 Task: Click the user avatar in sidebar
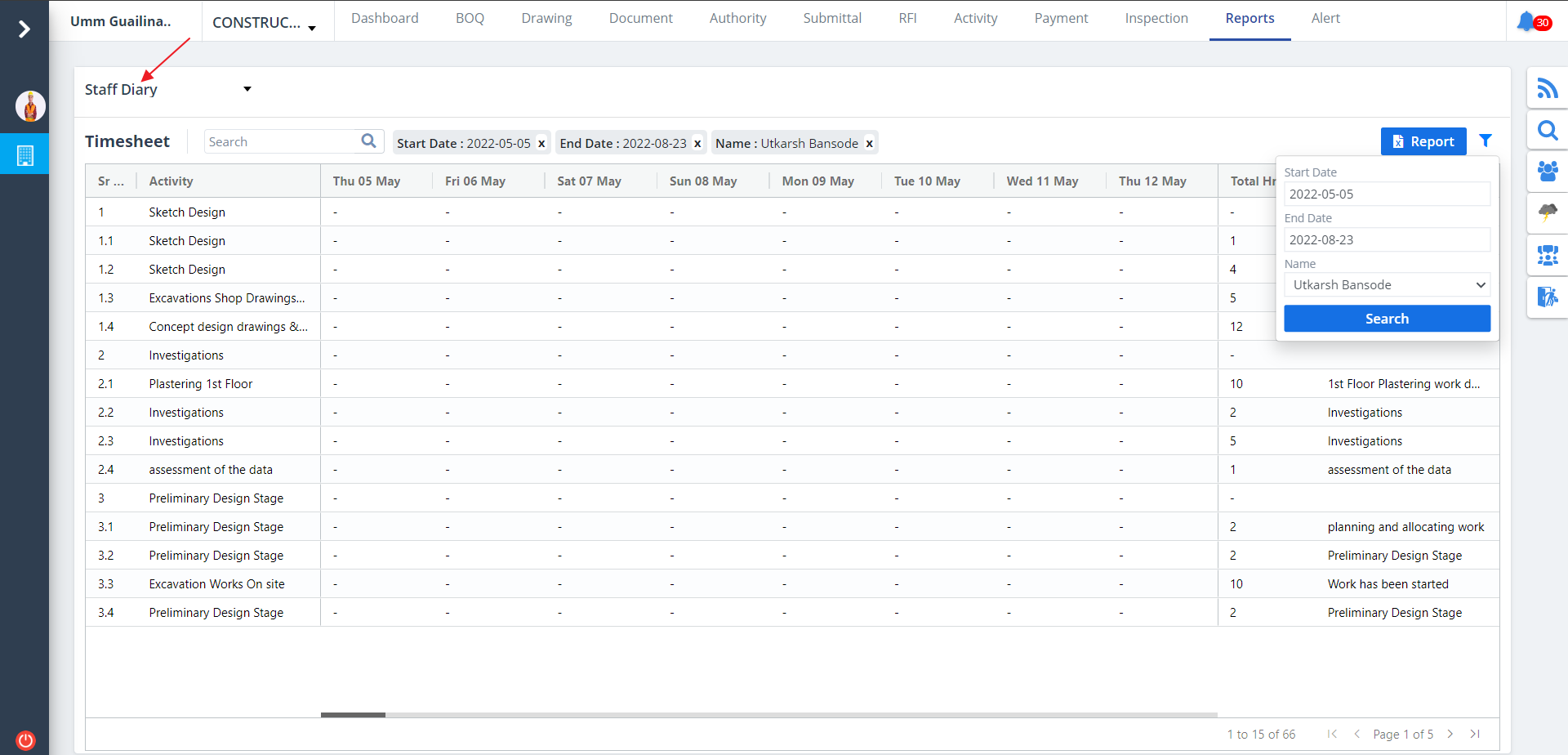pos(30,106)
